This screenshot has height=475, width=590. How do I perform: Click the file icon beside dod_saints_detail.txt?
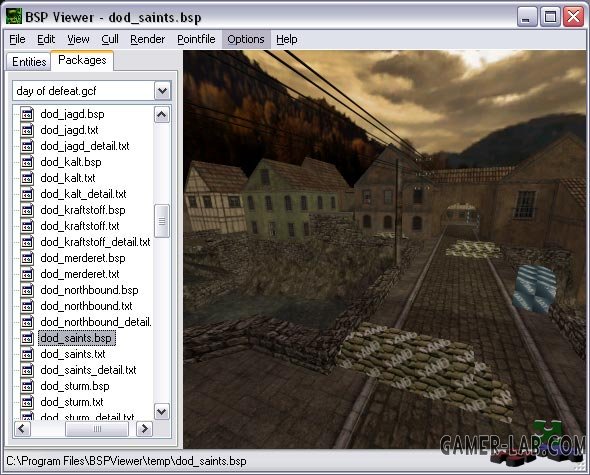27,370
